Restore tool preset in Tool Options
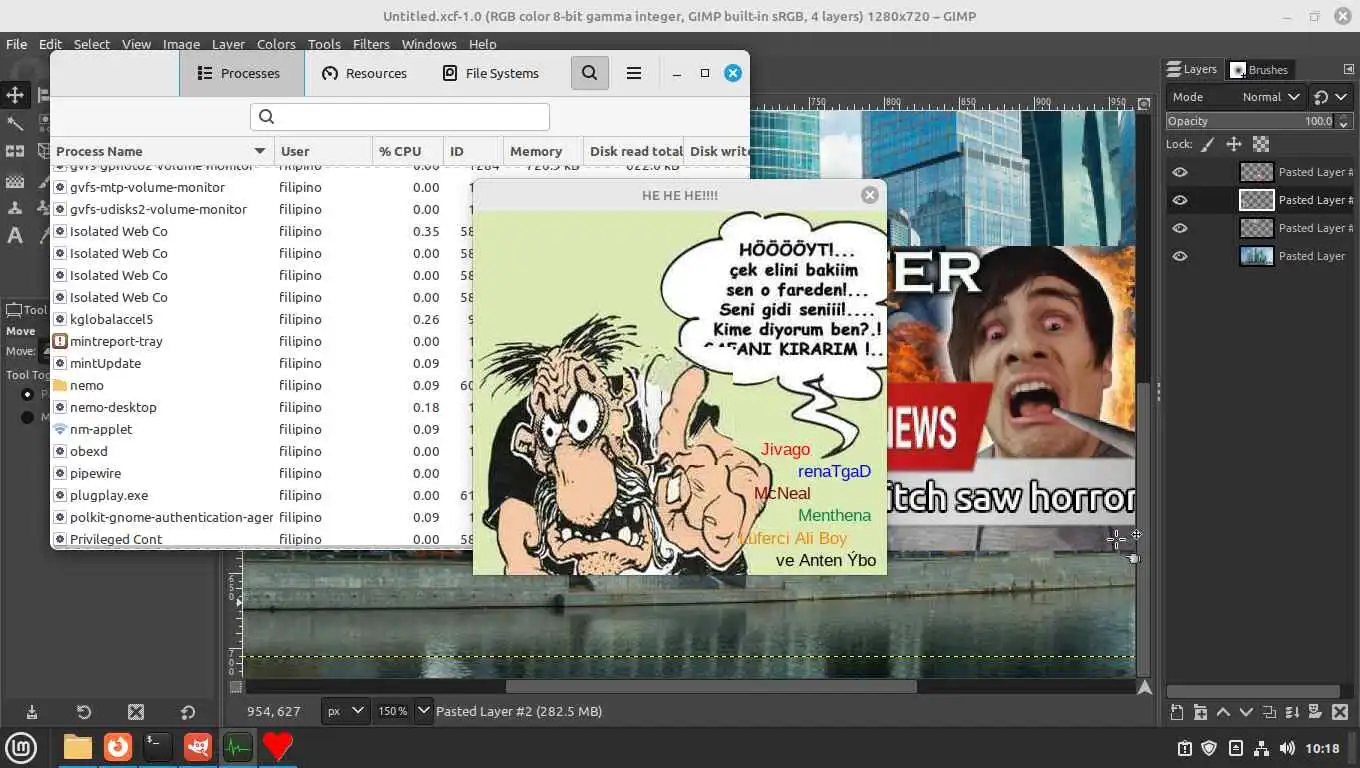Image resolution: width=1360 pixels, height=768 pixels. tap(84, 712)
